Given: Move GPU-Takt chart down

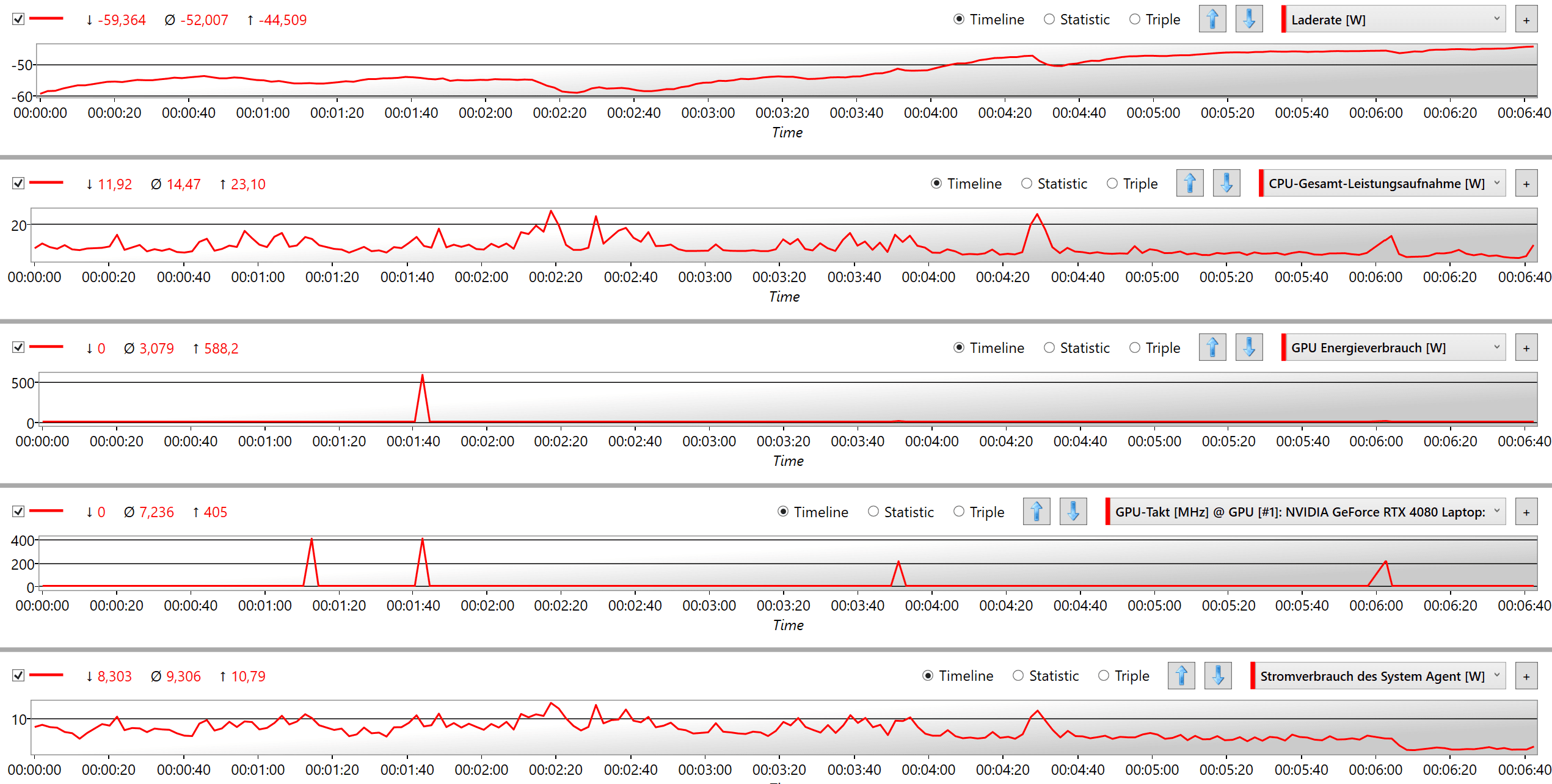Looking at the screenshot, I should click(1073, 512).
